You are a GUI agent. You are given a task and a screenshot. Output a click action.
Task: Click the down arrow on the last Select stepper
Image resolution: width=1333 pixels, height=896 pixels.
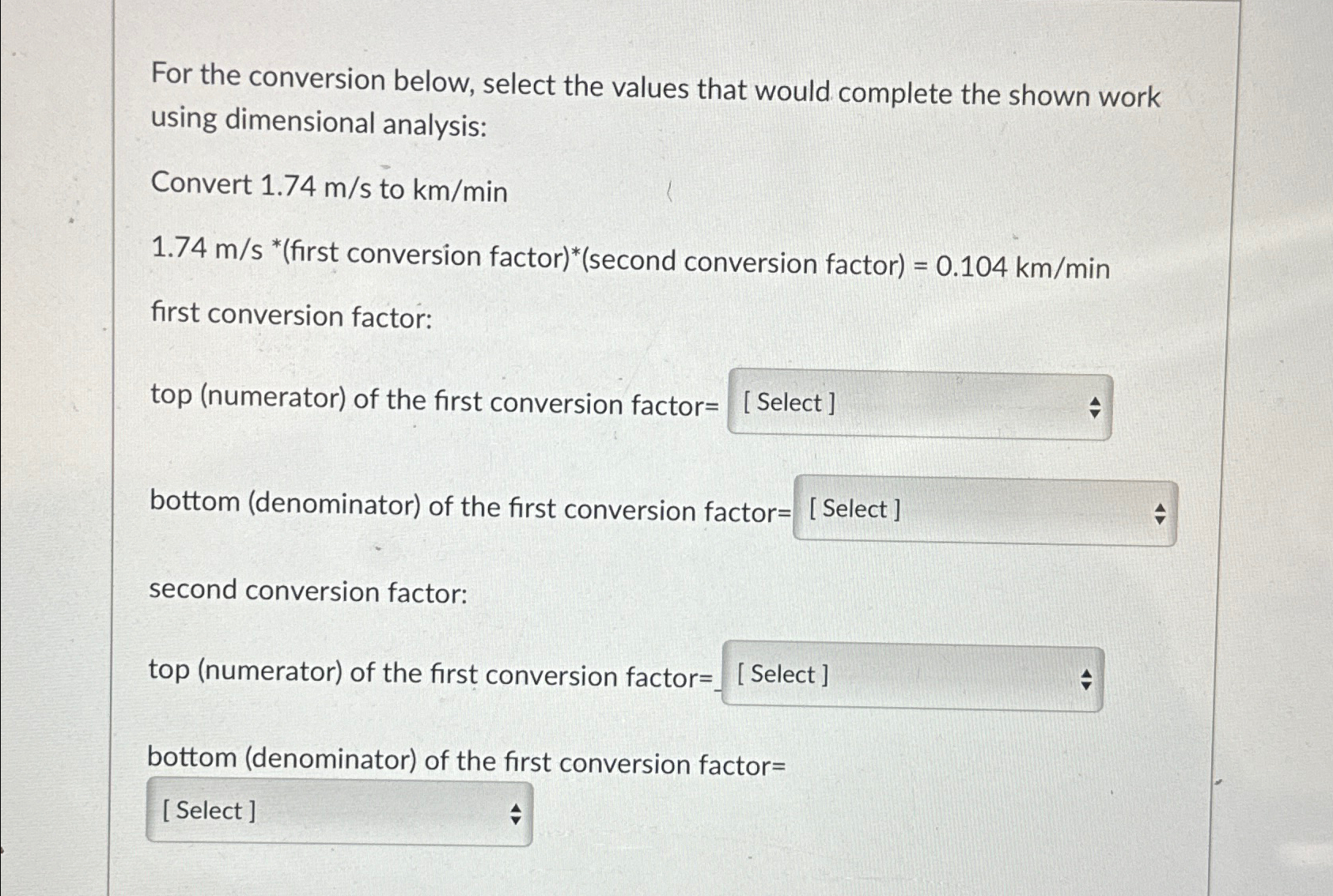(514, 819)
